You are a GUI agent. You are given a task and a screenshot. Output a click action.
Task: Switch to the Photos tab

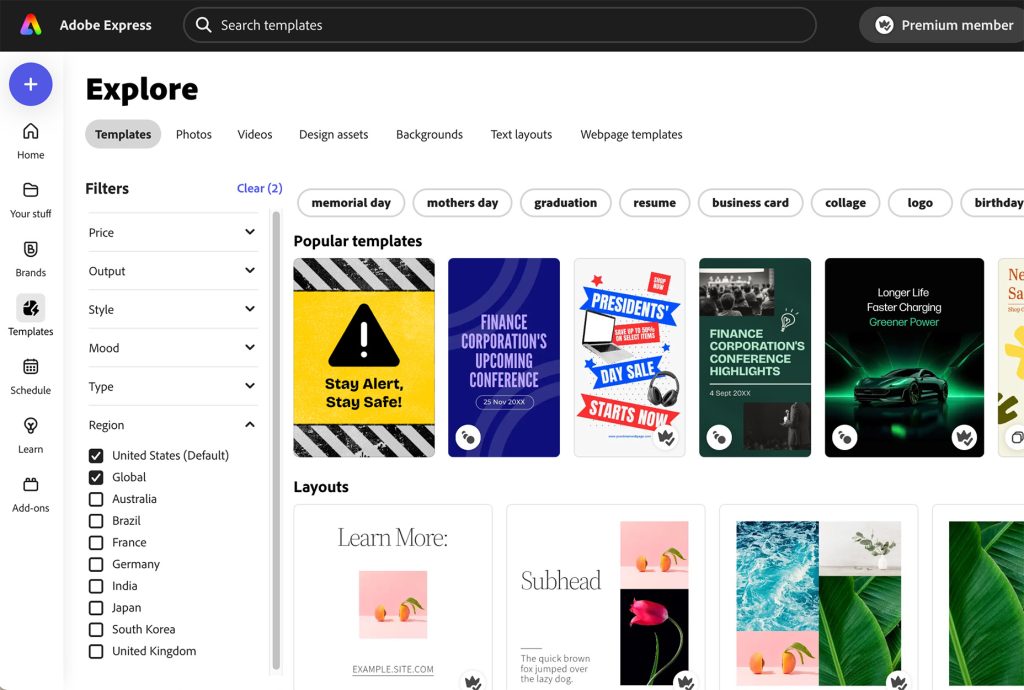pos(194,134)
